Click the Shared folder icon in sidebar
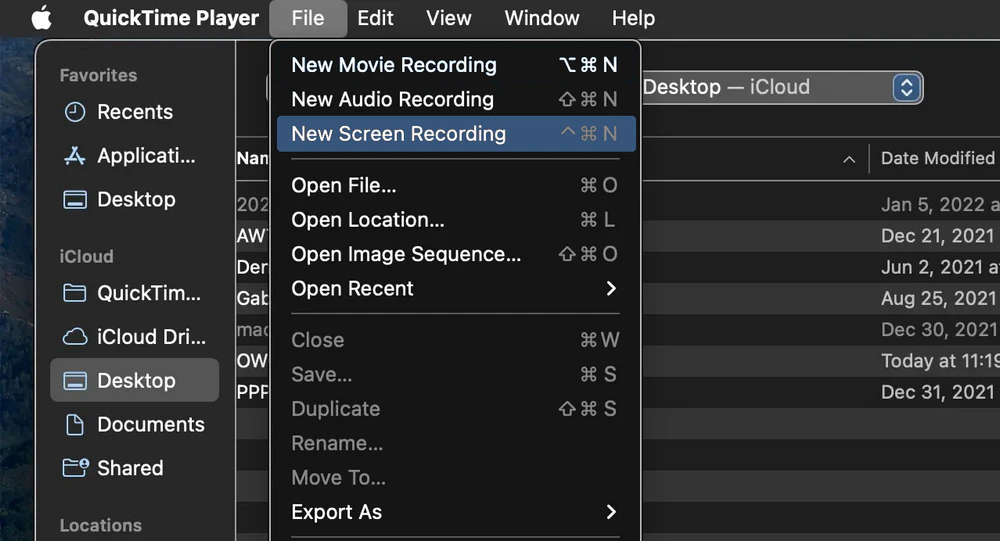Viewport: 1000px width, 541px height. pos(75,468)
